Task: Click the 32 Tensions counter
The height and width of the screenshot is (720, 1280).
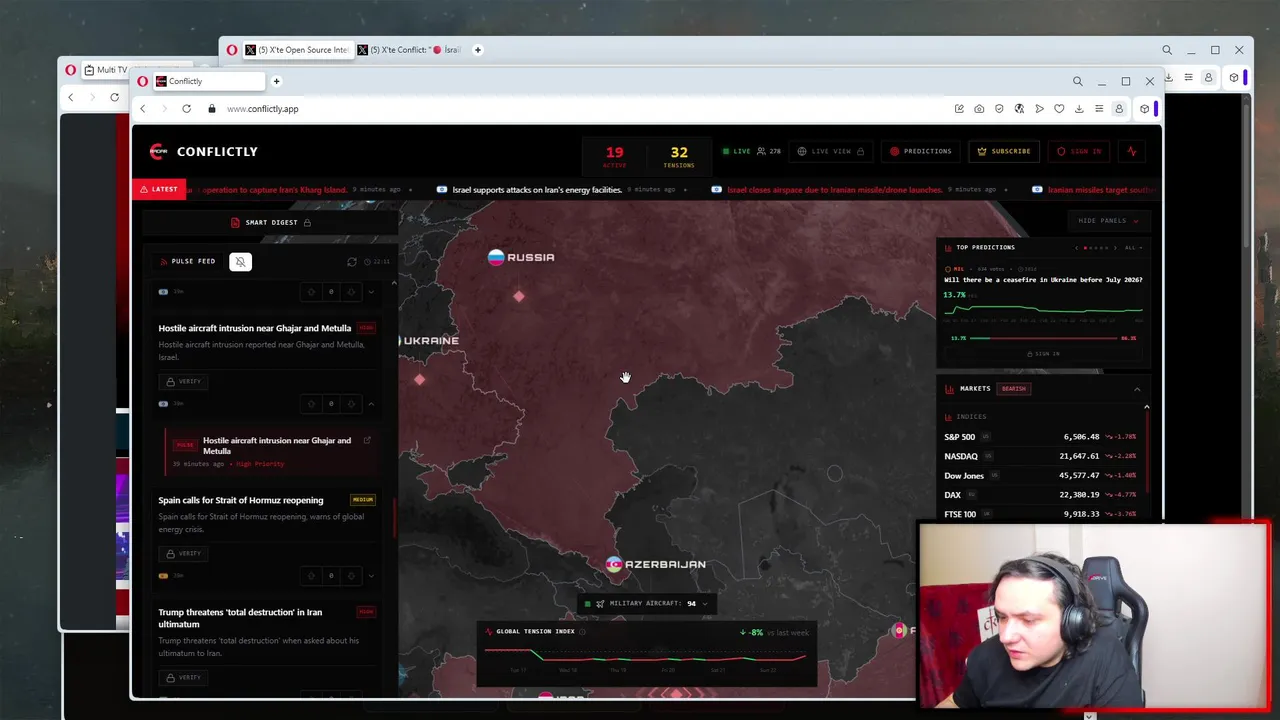Action: point(679,156)
